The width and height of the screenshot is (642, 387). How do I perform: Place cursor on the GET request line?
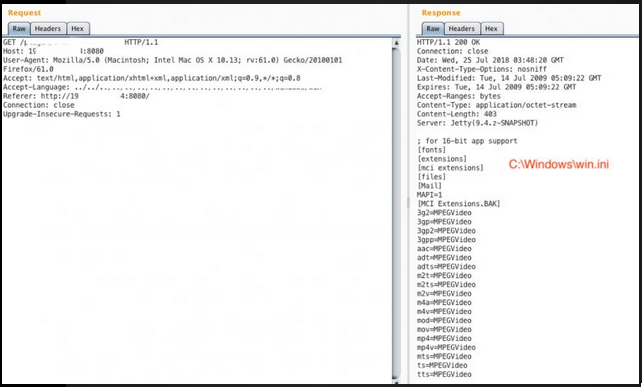pyautogui.click(x=81, y=42)
